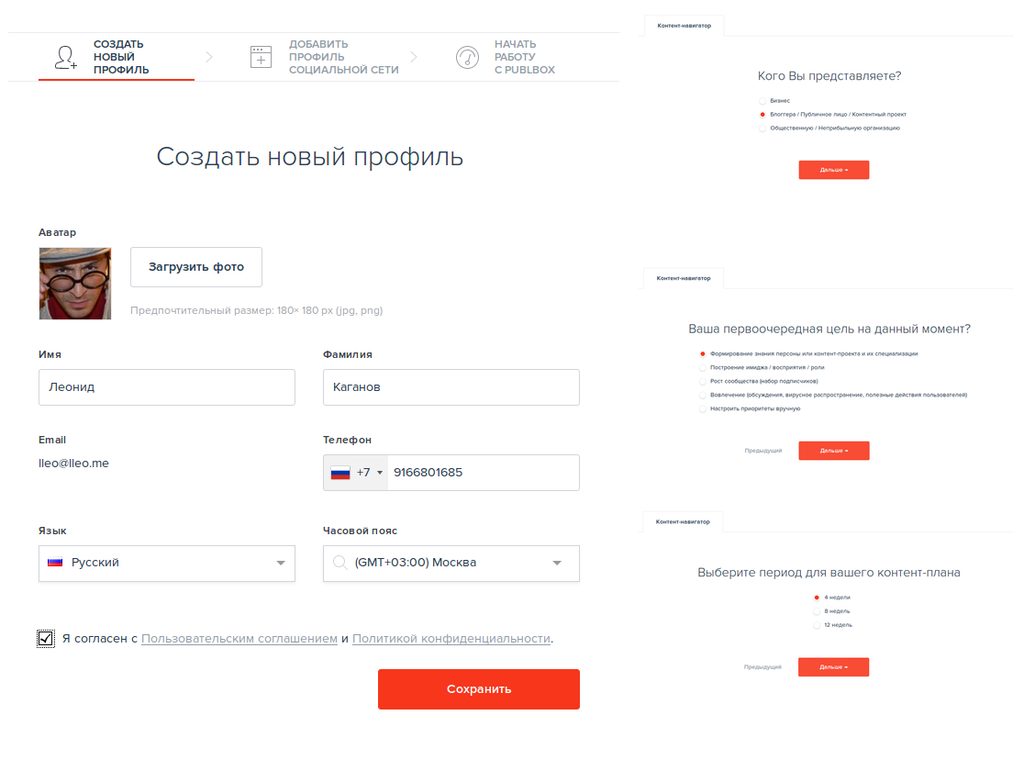Click the create new profile user icon

(x=65, y=57)
